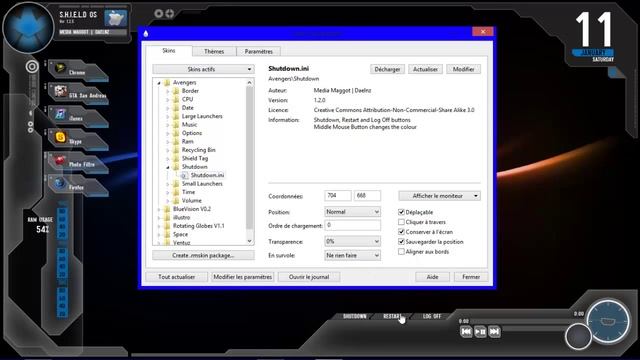Click the Y coordinate field showing 668
The image size is (640, 360).
tap(367, 196)
